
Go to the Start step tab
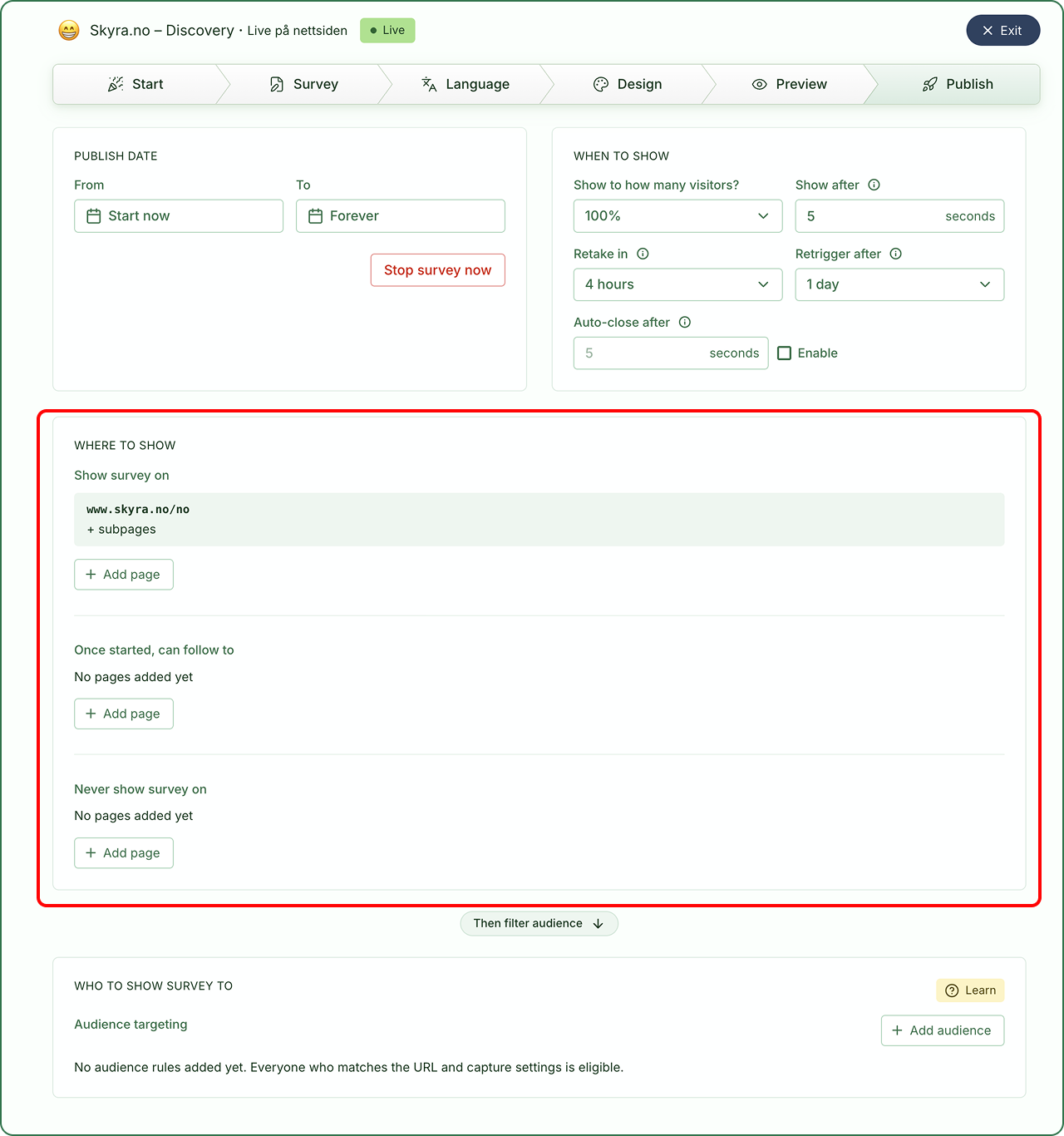(x=135, y=84)
